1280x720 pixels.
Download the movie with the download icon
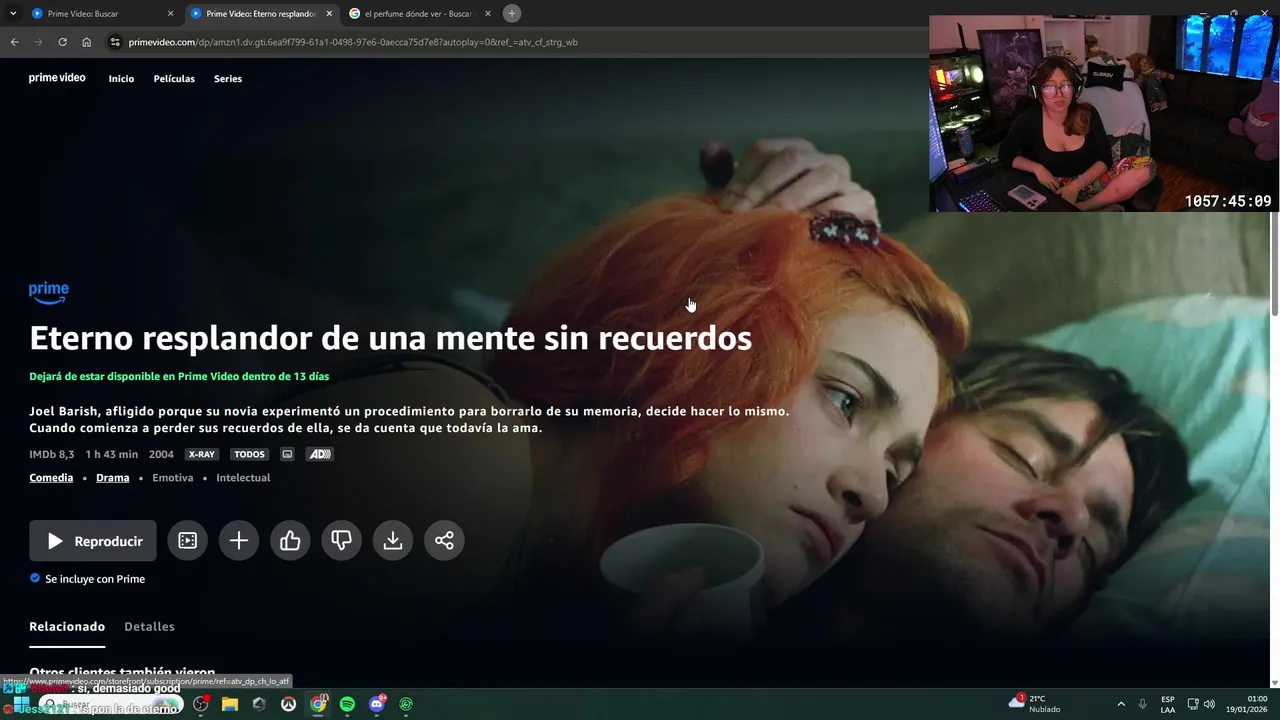(393, 541)
